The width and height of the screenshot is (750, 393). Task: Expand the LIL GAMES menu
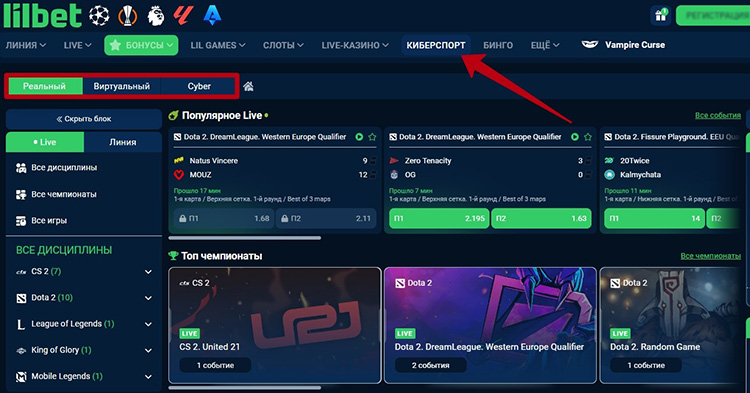pyautogui.click(x=218, y=45)
